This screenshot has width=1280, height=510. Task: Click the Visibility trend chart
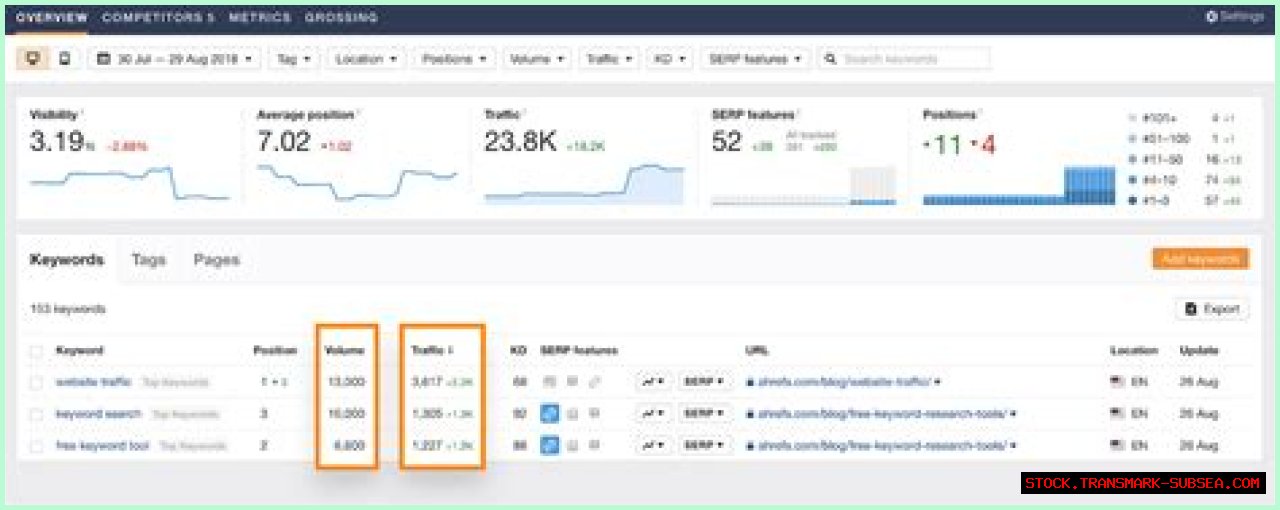point(130,182)
